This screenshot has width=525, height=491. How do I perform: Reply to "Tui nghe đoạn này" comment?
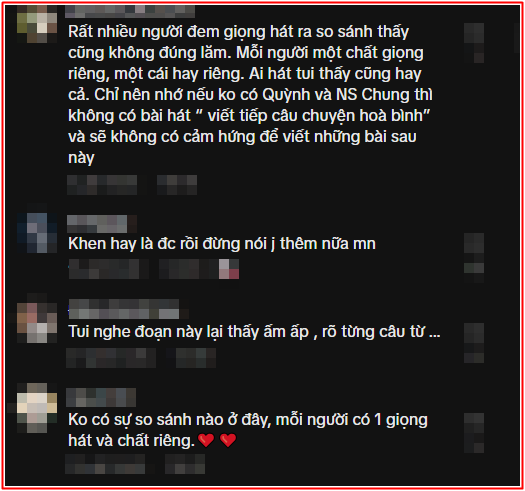[x=196, y=358]
